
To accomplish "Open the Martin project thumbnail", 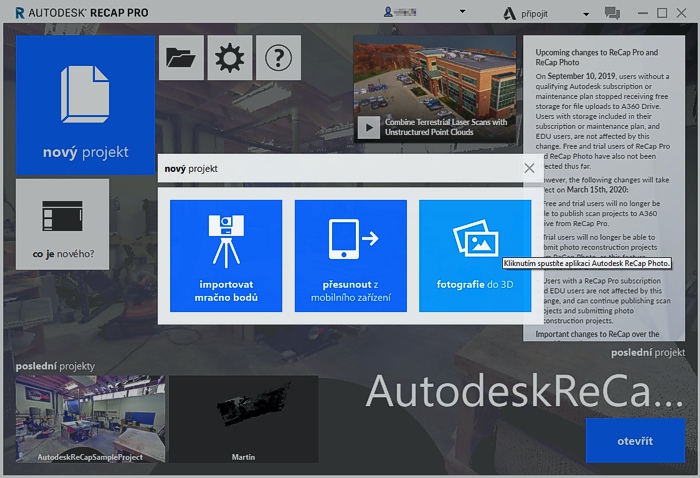I will (x=244, y=419).
